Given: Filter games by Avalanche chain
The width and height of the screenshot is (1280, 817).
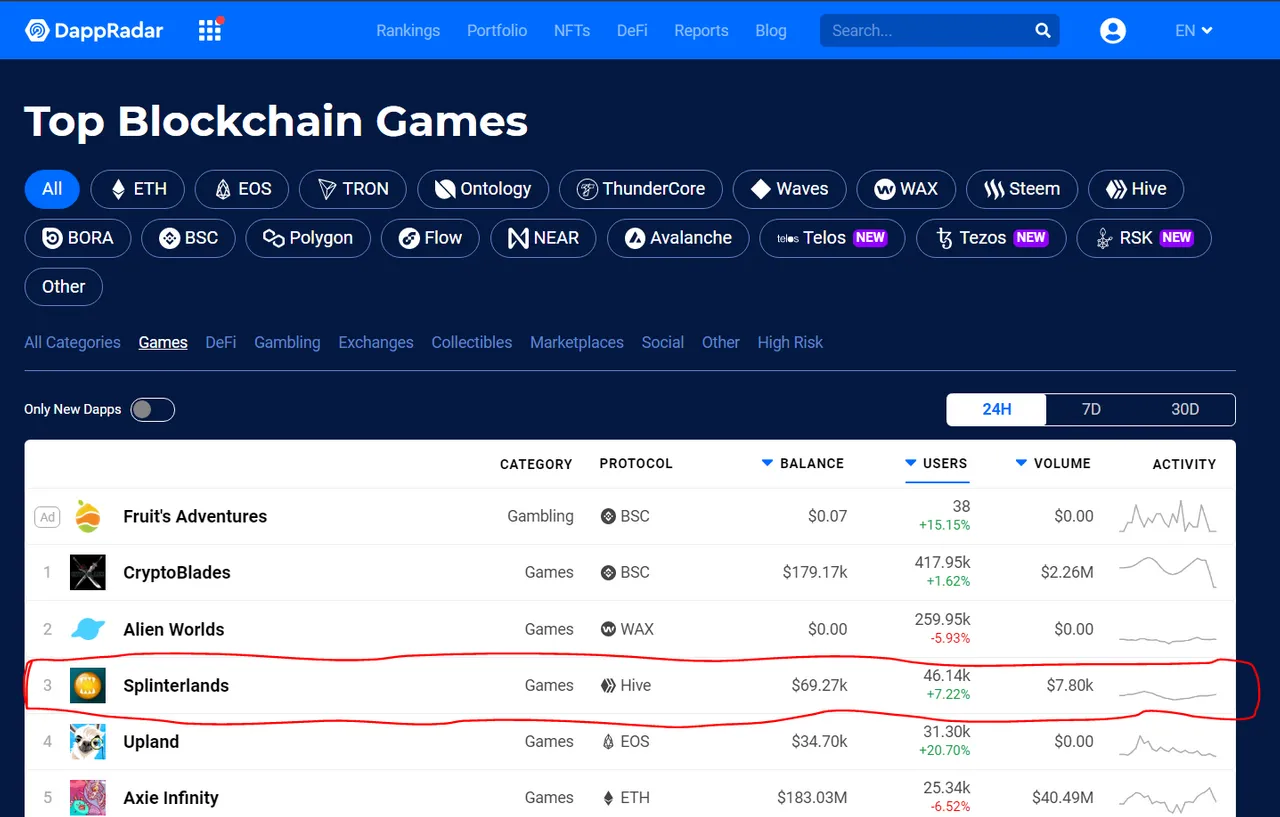Looking at the screenshot, I should [x=678, y=238].
